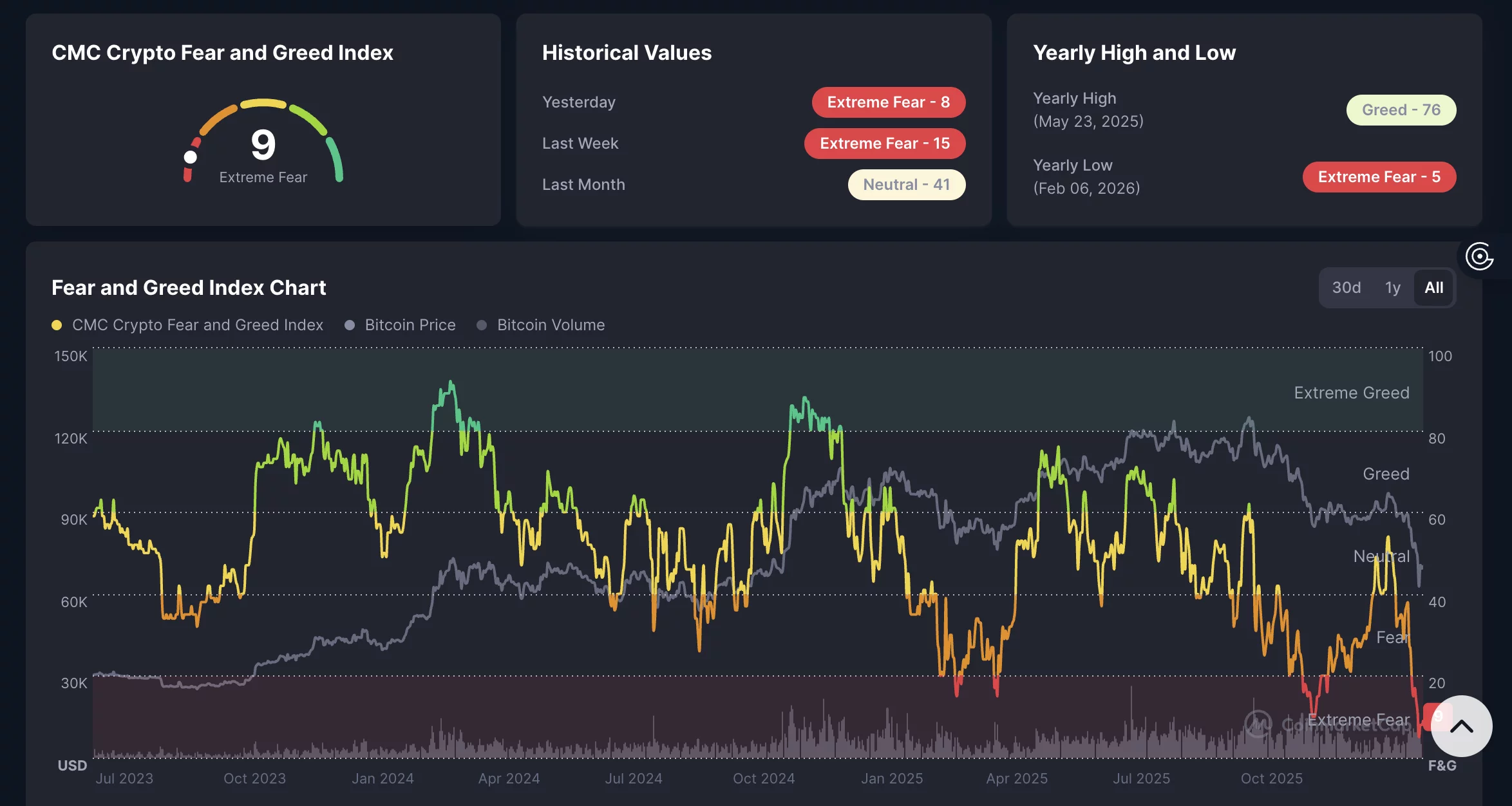This screenshot has width=1512, height=806.
Task: Select the 30d time range tab
Action: click(1345, 287)
